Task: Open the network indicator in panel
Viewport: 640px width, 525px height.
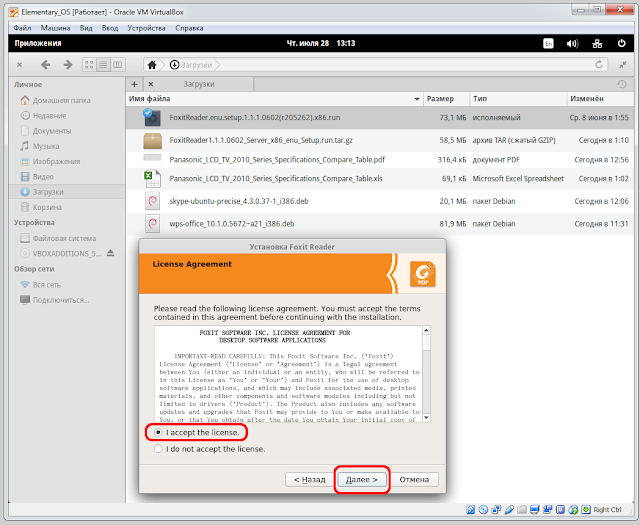Action: (597, 43)
